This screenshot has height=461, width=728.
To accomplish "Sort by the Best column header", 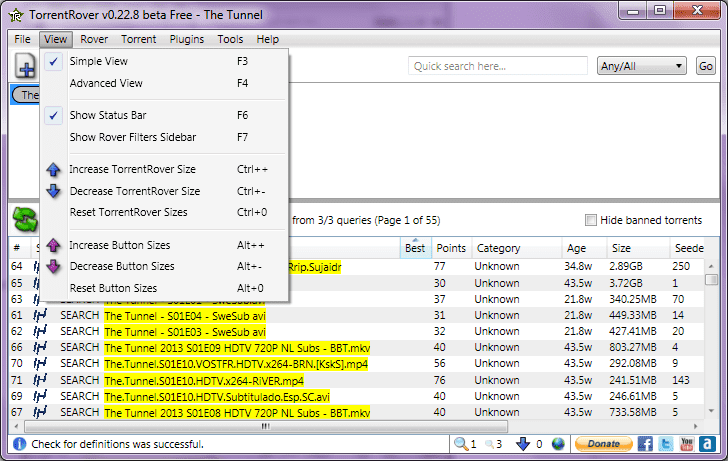I will pos(415,248).
